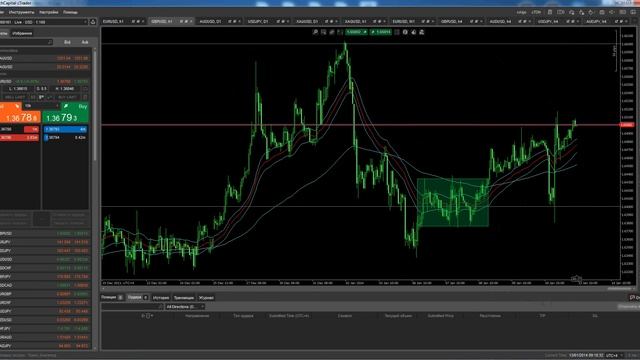Click the rightmost icon in the top toolbar
640x360 pixels.
pos(633,12)
